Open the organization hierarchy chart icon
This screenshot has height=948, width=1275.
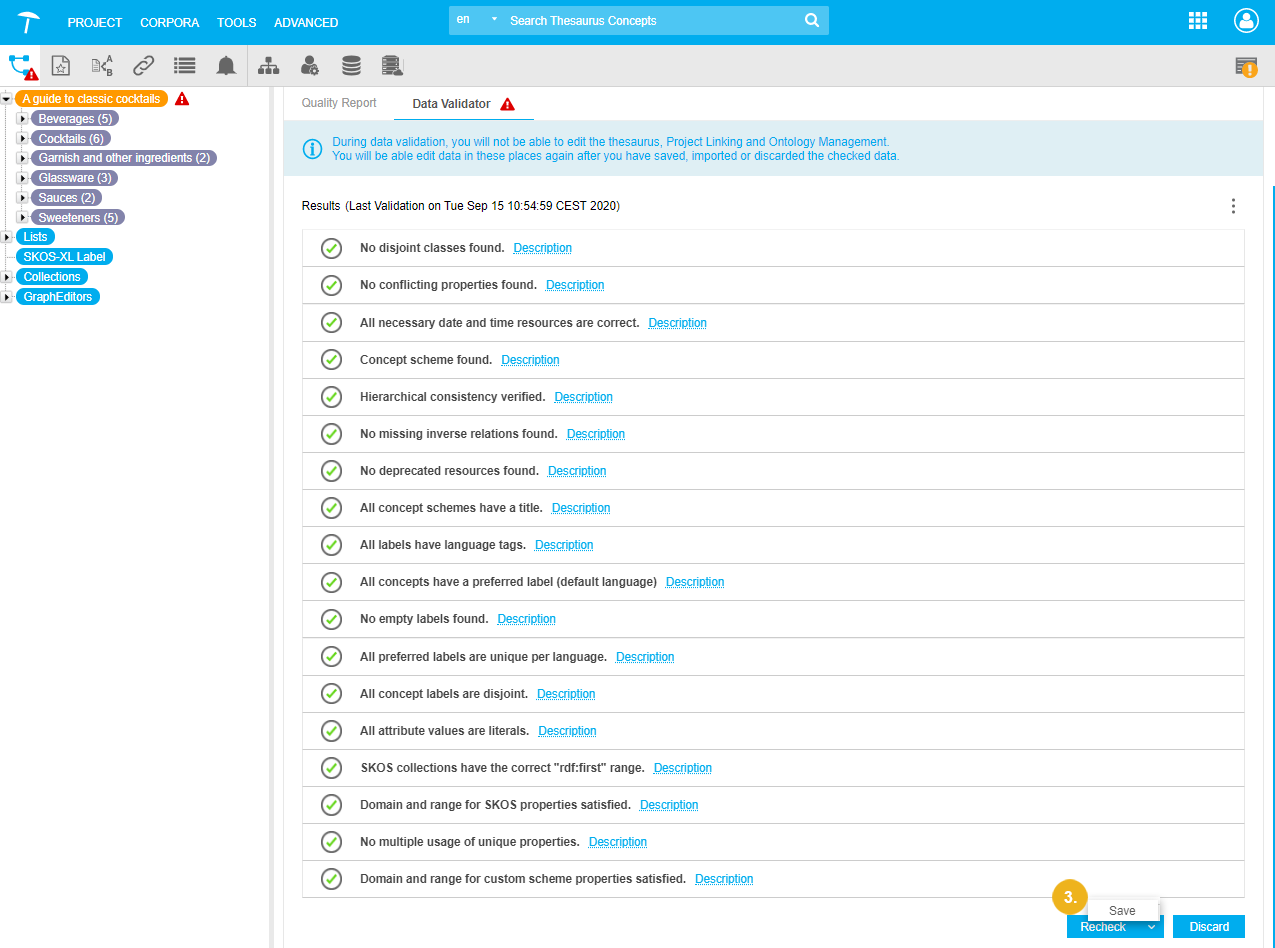click(269, 66)
